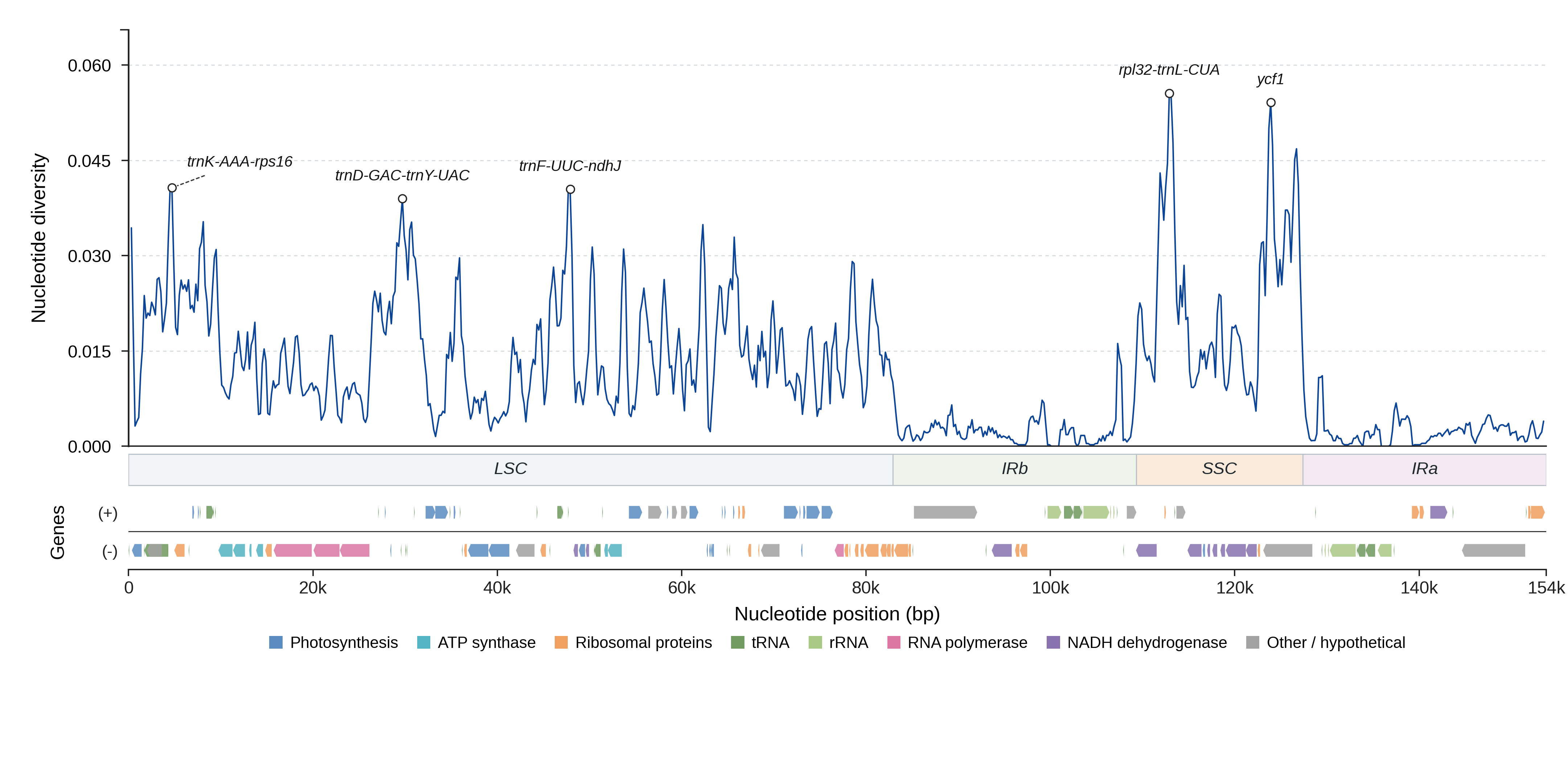Image resolution: width=1568 pixels, height=763 pixels.
Task: Click the 'rpl32-trnL-CUA' annotation label
Action: 1169,70
